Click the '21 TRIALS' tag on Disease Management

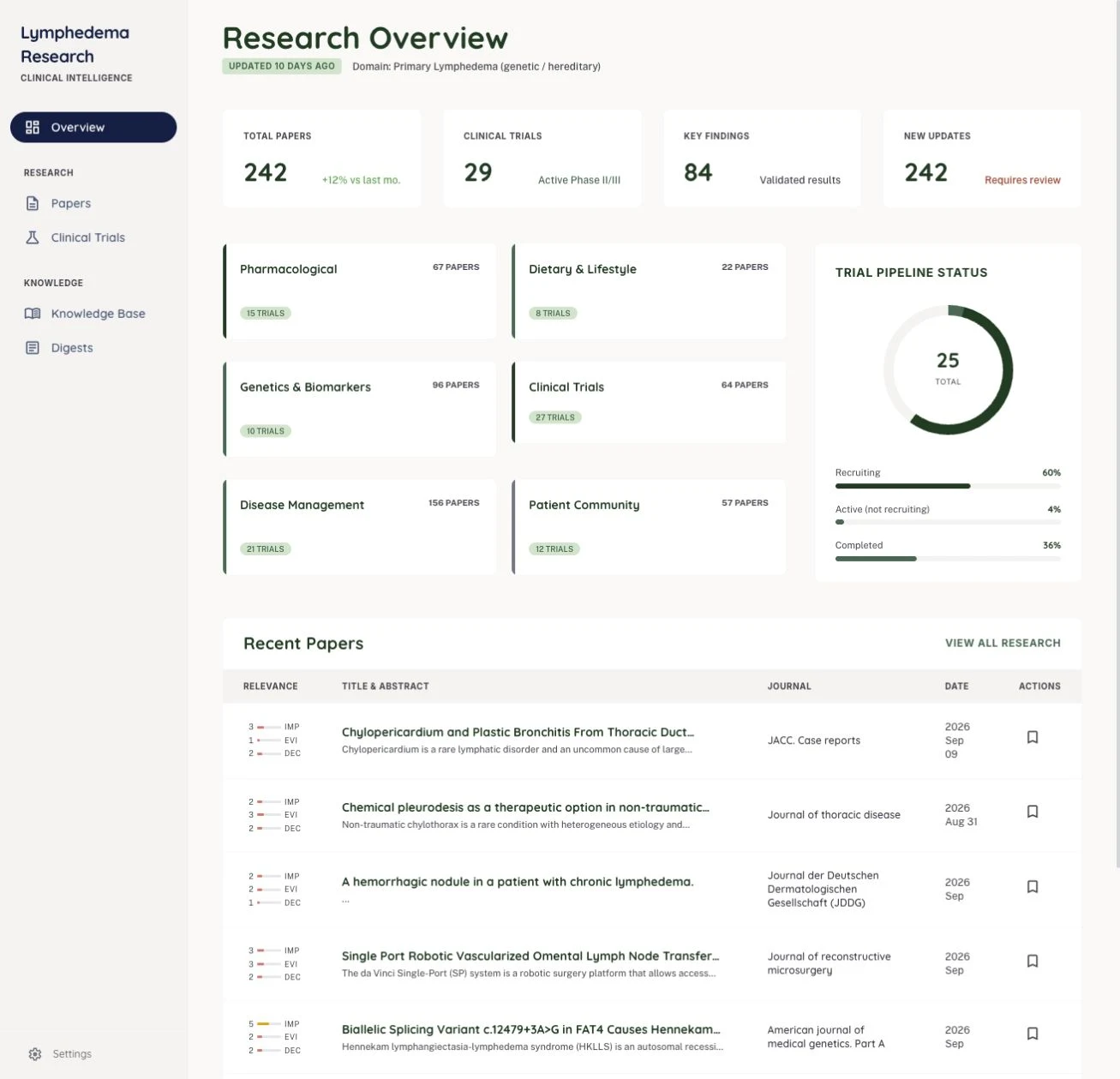(x=266, y=548)
